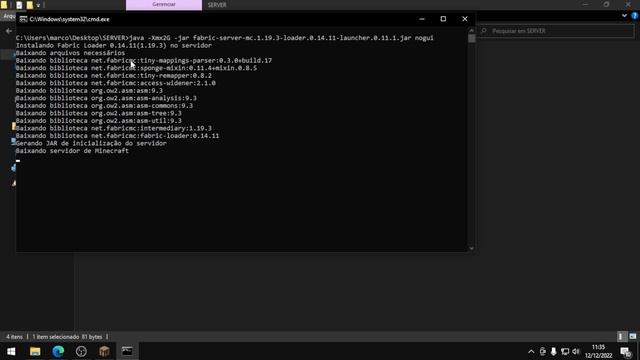This screenshot has height=360, width=640.
Task: Open the box-shaped app icon on taskbar
Action: pos(104,351)
